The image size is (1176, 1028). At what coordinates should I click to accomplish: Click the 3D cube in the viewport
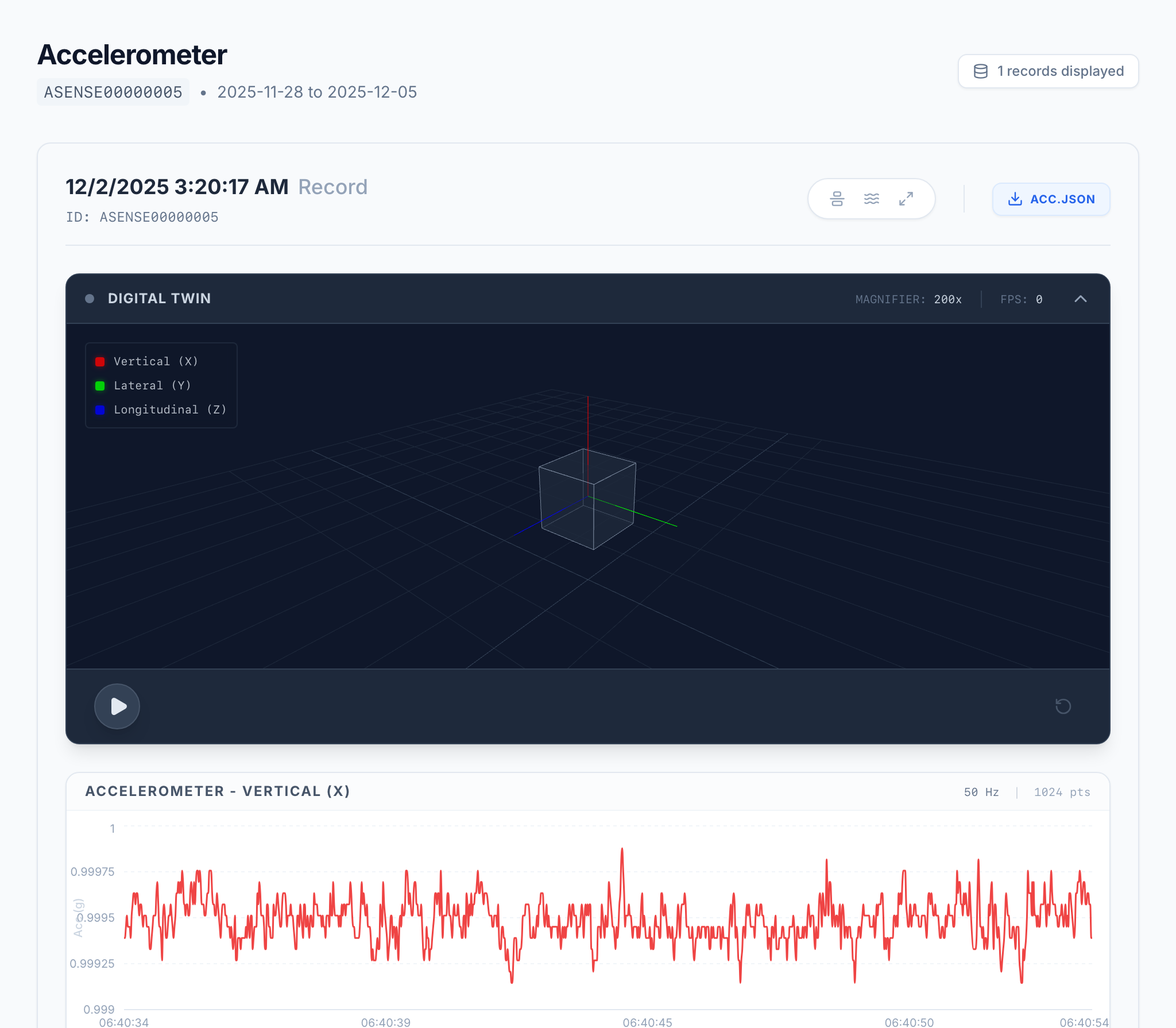point(587,498)
